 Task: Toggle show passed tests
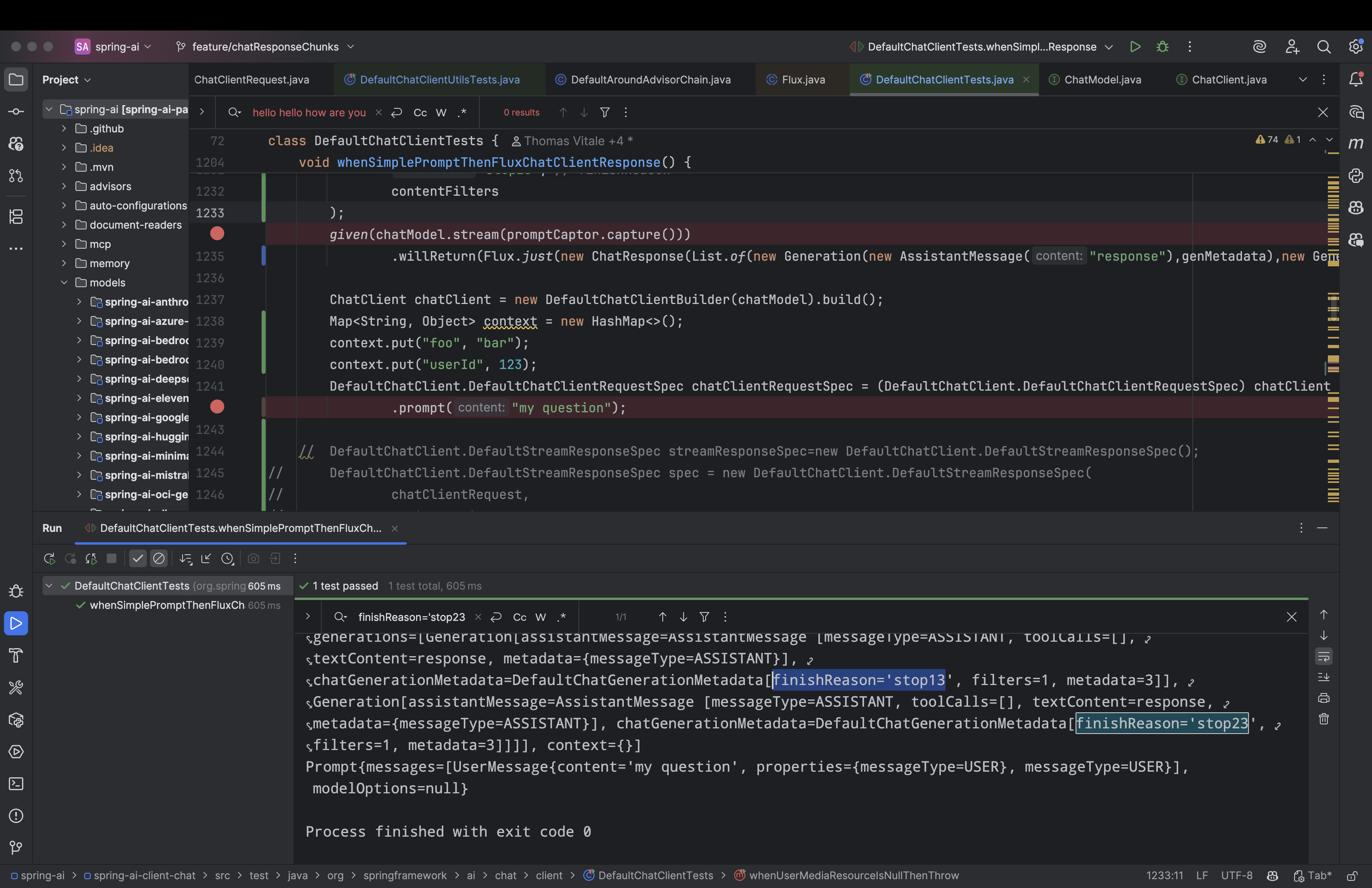point(138,558)
